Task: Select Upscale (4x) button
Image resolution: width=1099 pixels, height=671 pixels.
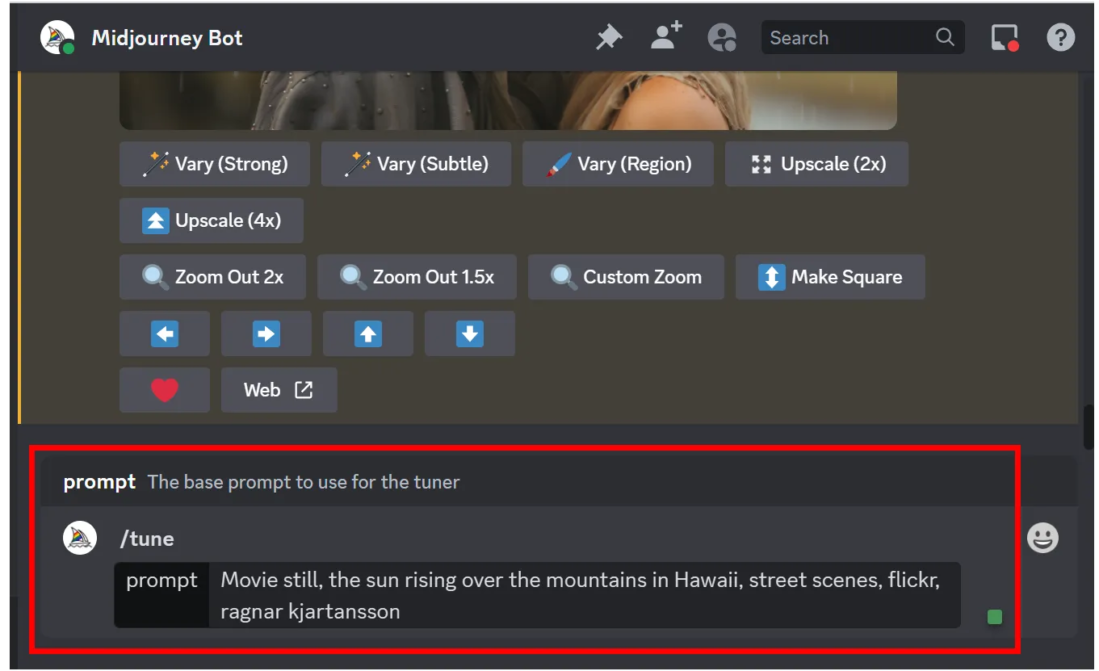Action: (x=211, y=220)
